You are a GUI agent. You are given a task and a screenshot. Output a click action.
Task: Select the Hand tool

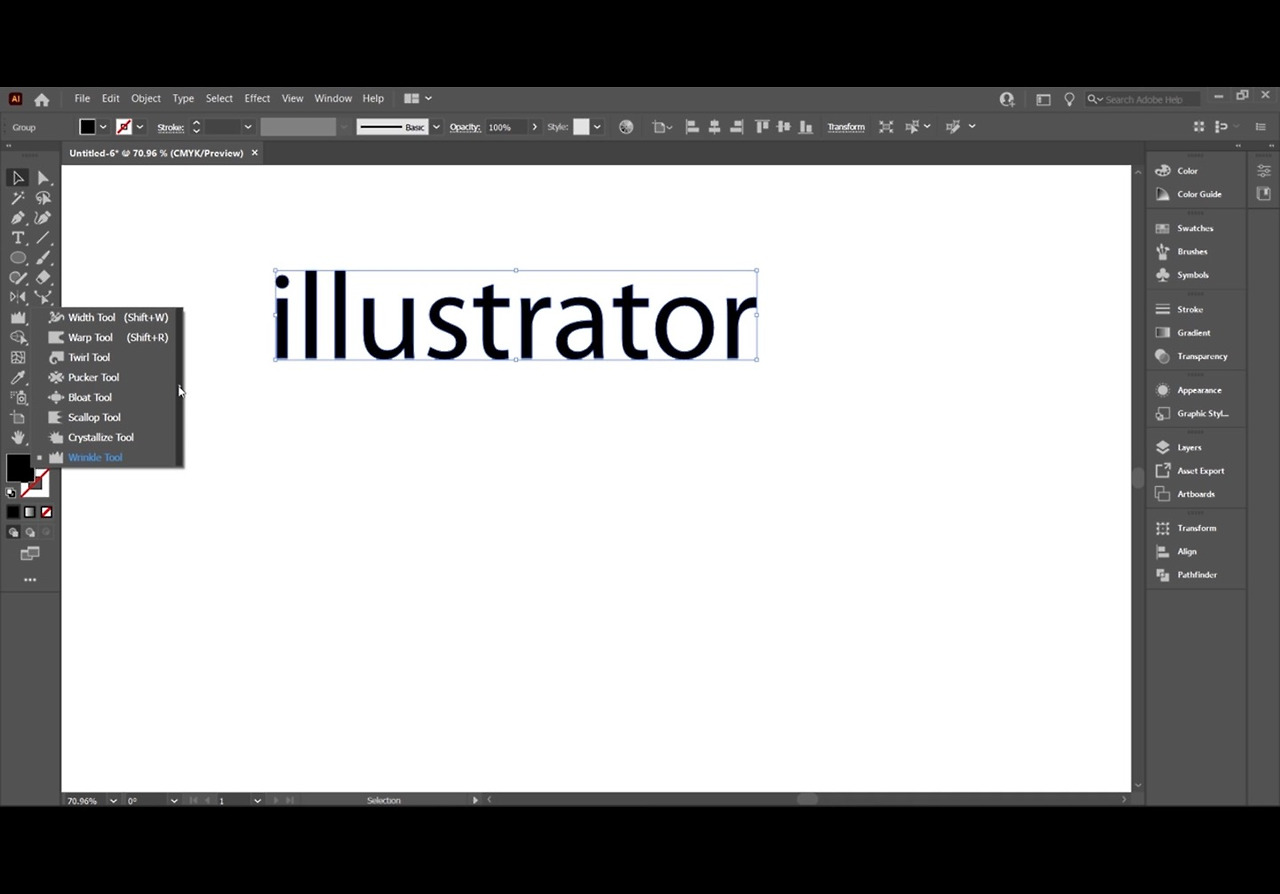click(18, 437)
